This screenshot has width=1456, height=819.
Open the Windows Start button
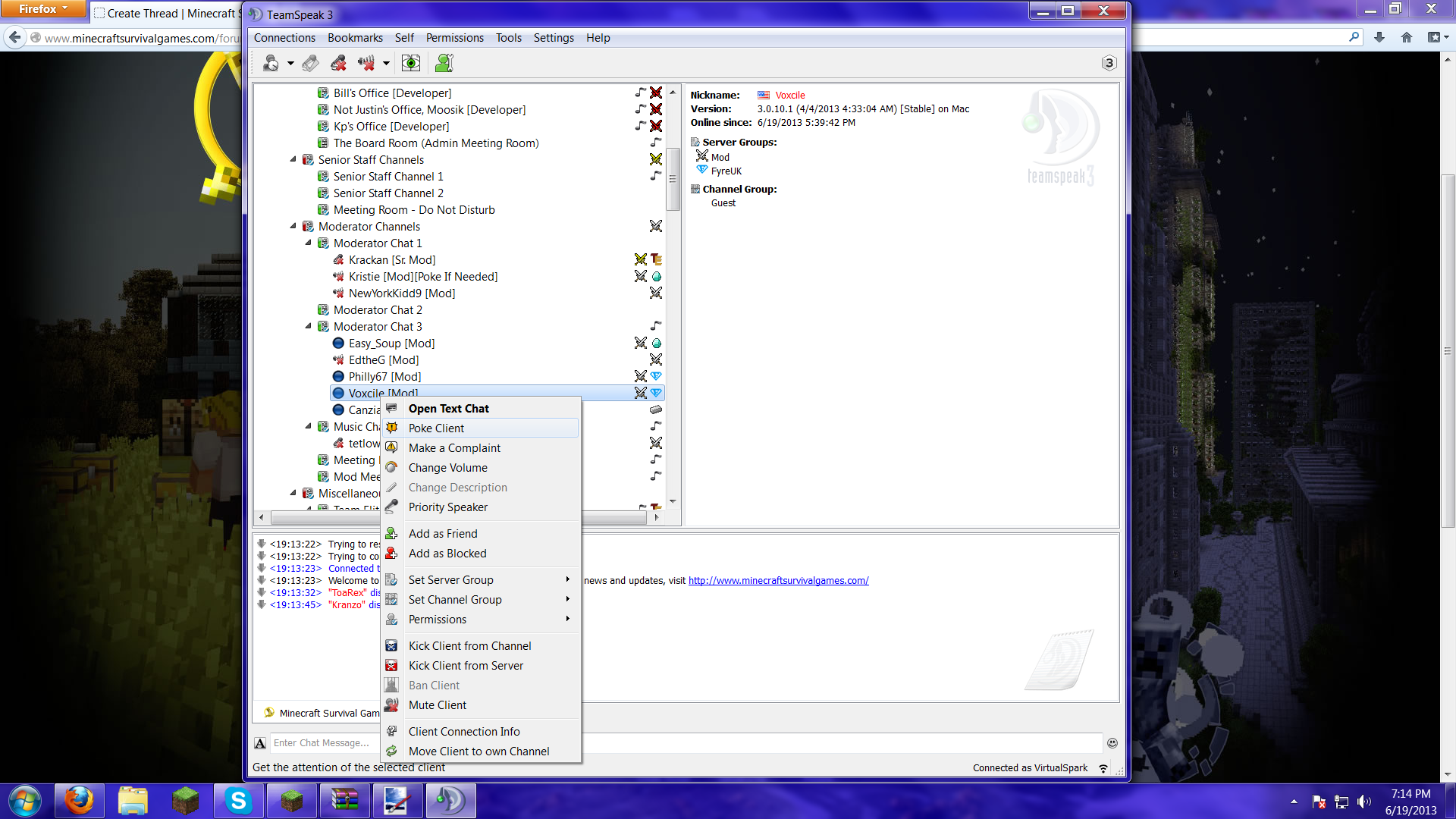[24, 801]
